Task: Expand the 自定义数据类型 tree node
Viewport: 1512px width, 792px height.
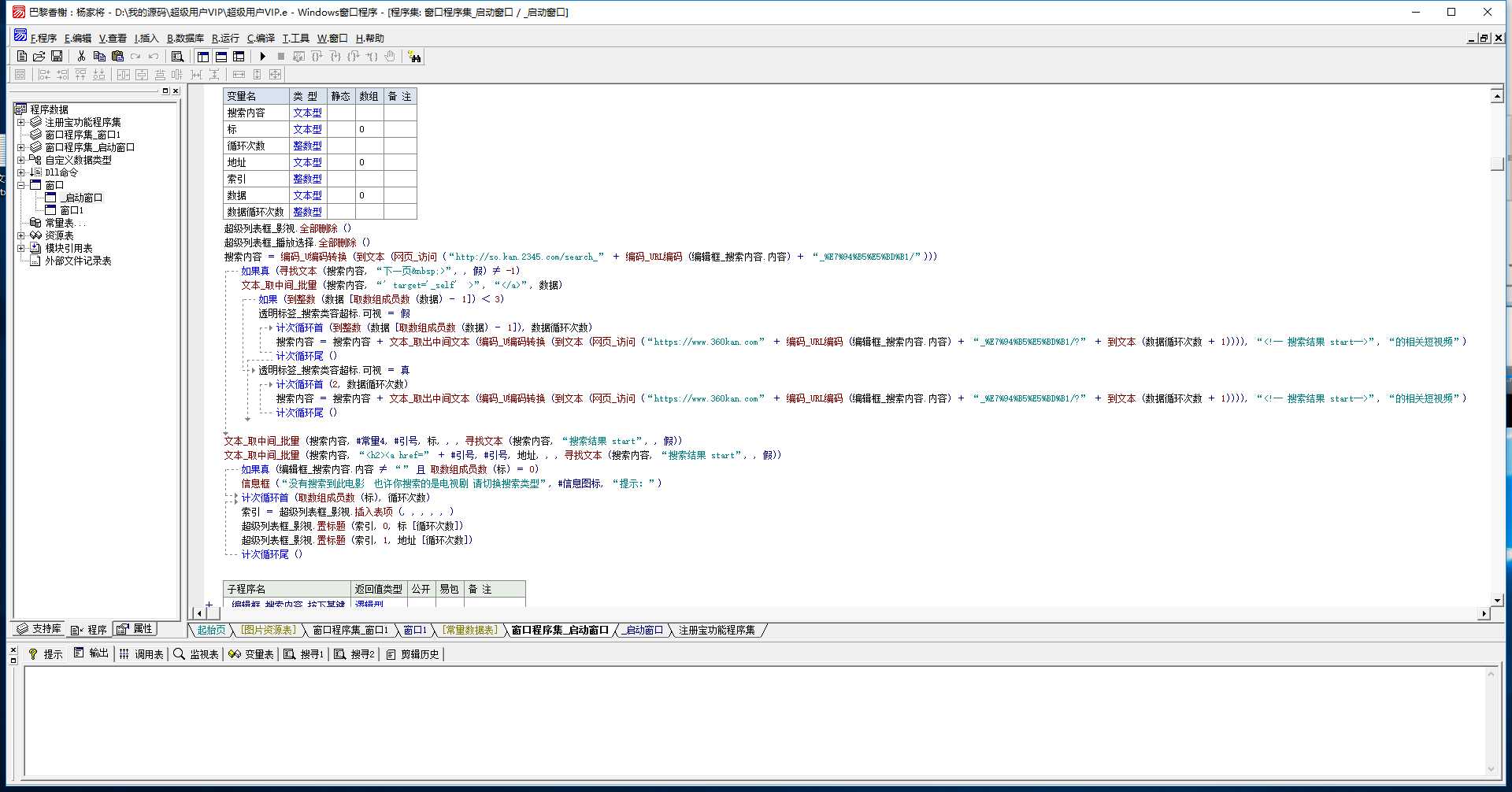Action: click(x=21, y=160)
